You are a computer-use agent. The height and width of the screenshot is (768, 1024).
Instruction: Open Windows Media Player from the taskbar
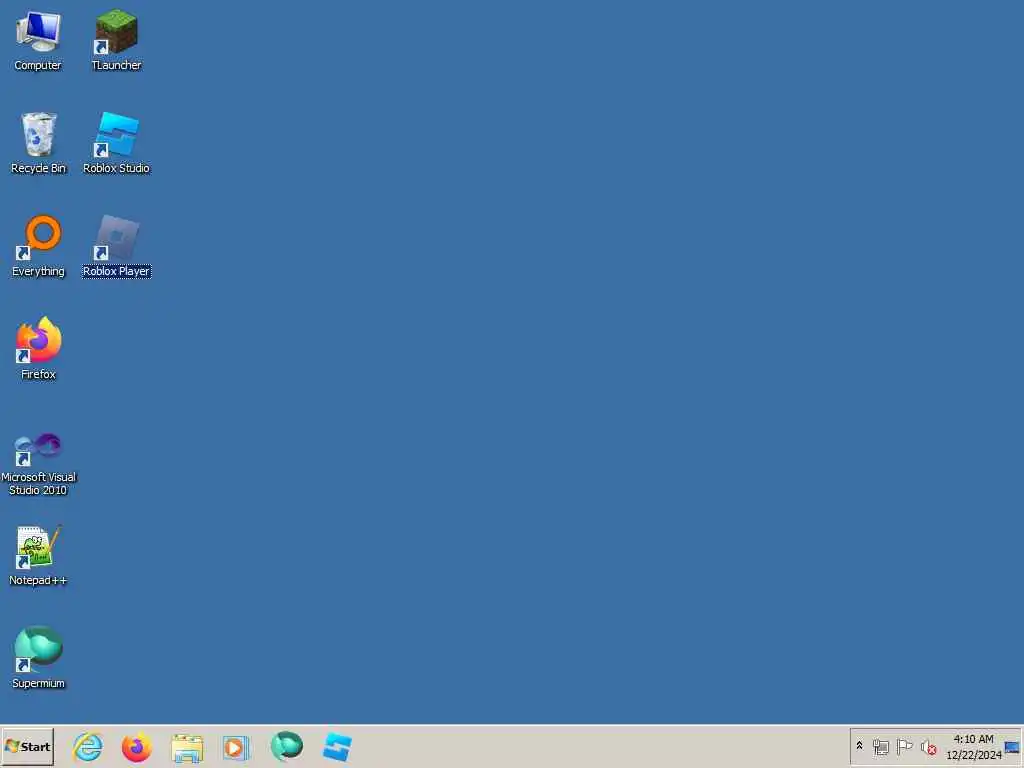236,747
